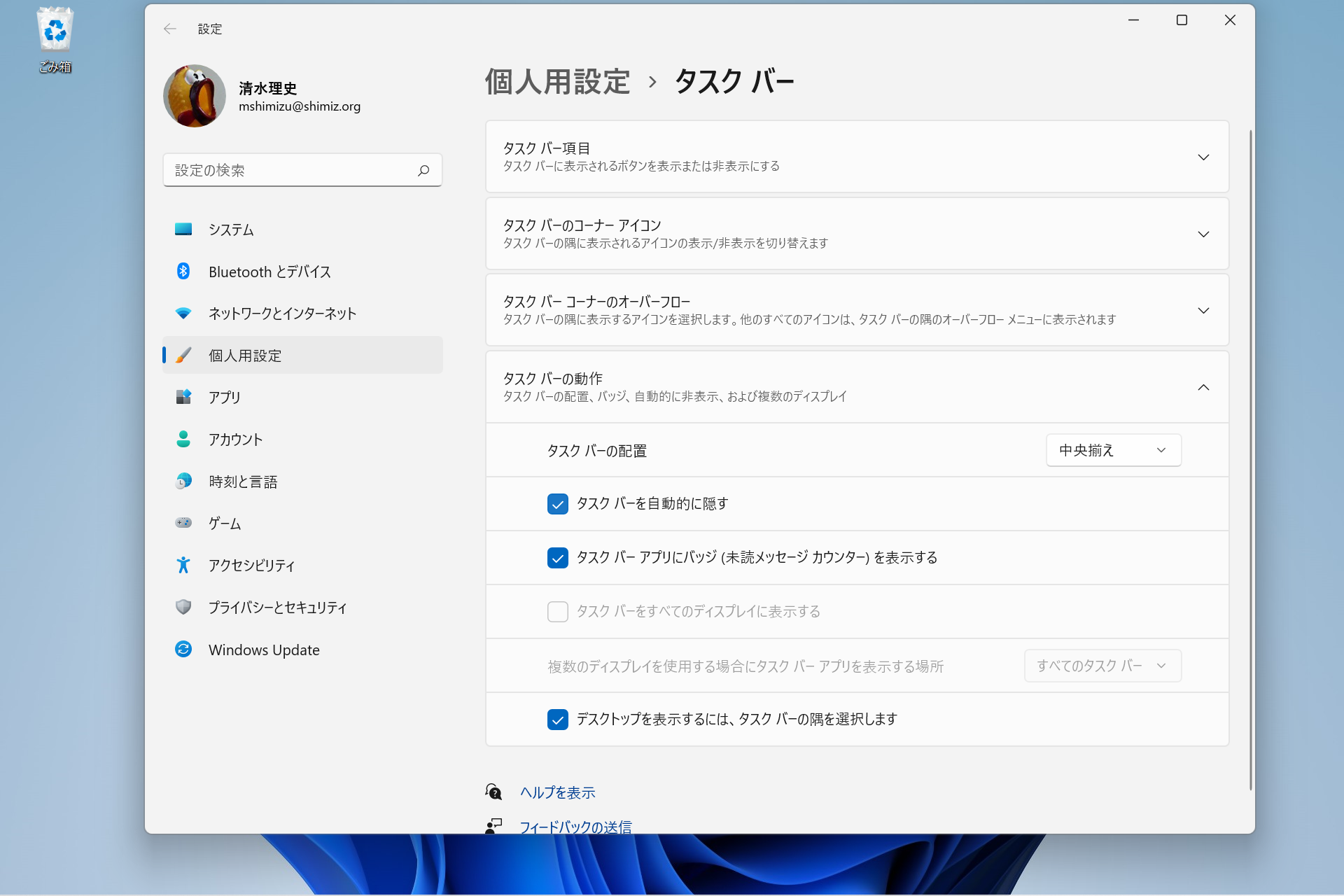Collapse the タスク バーの動作 section
This screenshot has height=896, width=1344.
1204,386
